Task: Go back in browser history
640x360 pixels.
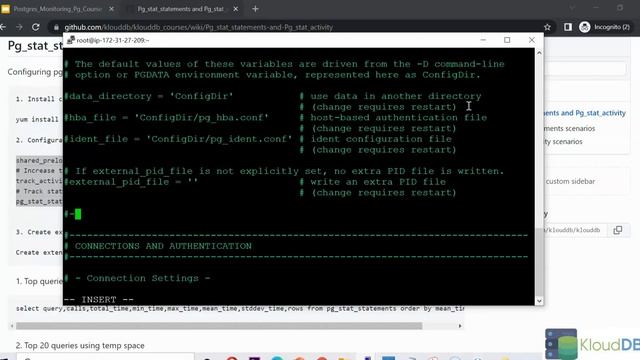Action: (3, 27)
